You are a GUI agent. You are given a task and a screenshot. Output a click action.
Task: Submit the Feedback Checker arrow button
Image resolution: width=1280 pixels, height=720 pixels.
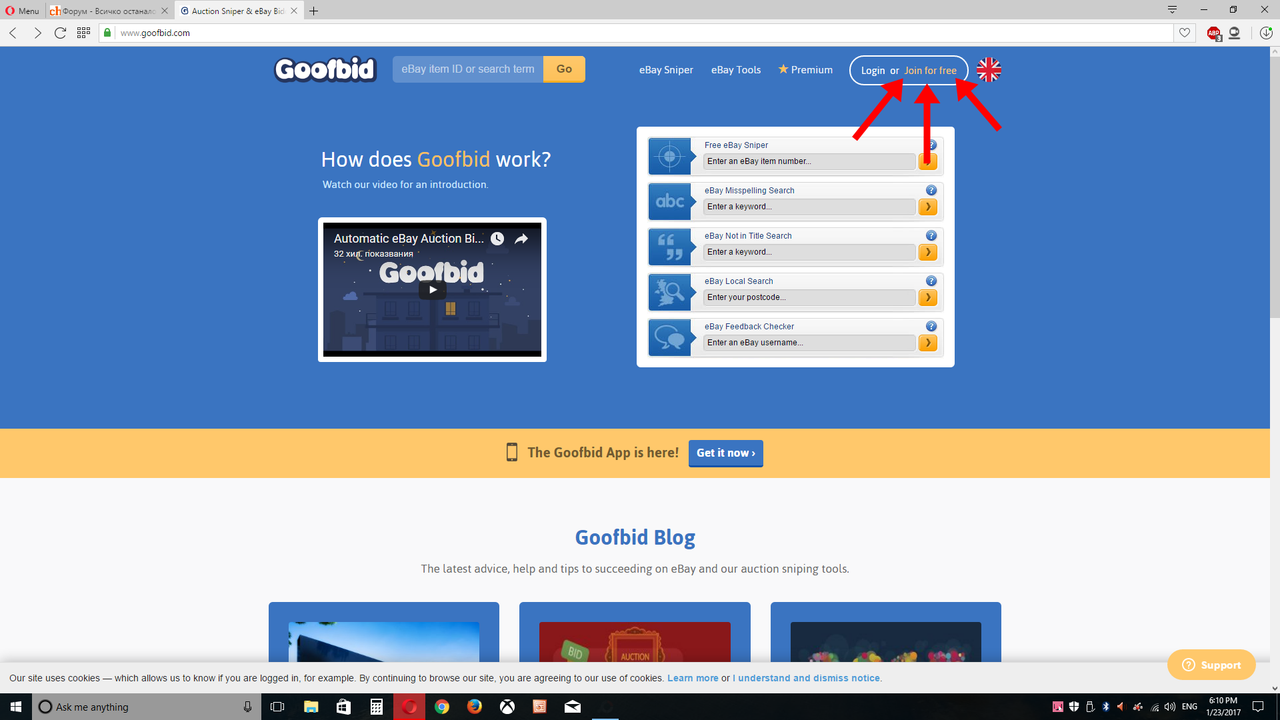928,343
